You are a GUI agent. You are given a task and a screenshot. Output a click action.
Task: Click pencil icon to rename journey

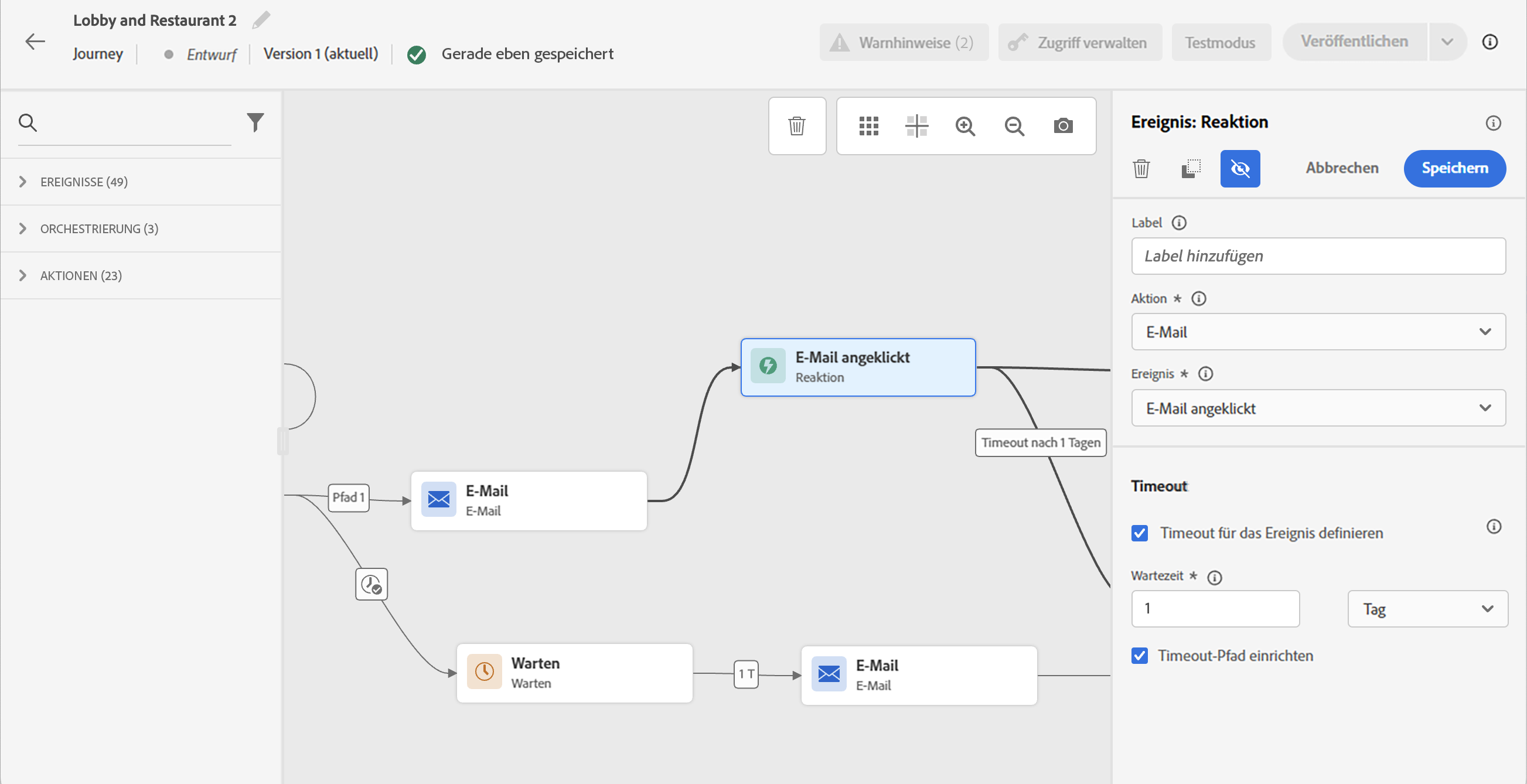pyautogui.click(x=261, y=20)
